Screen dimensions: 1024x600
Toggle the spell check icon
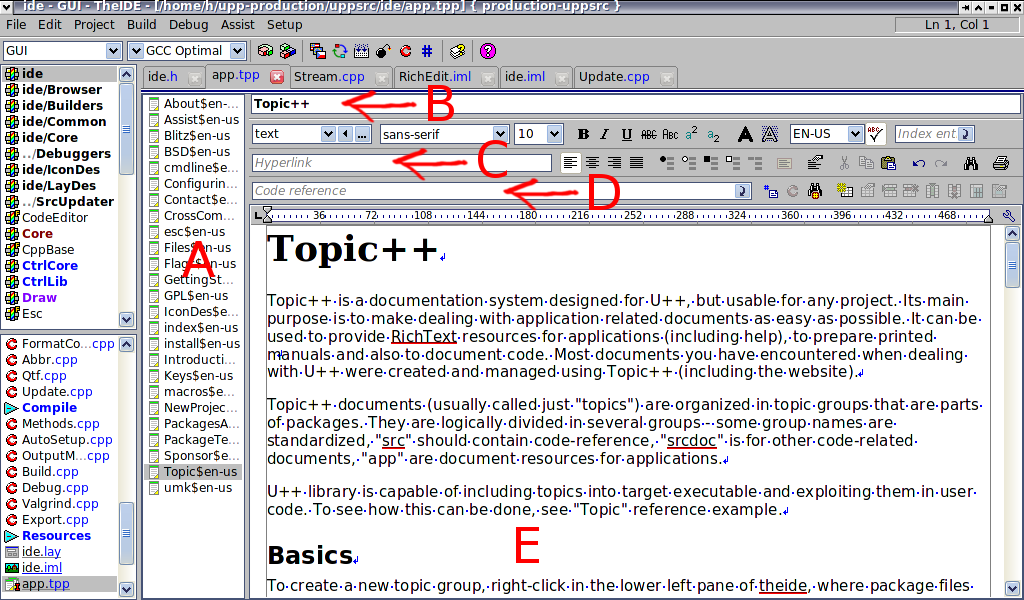pyautogui.click(x=875, y=134)
